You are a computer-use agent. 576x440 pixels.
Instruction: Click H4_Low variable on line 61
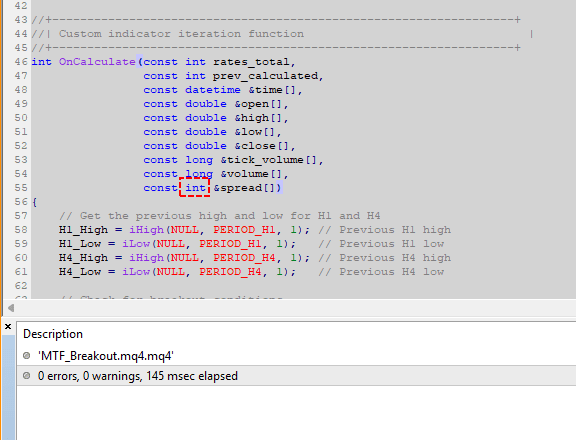coord(80,272)
